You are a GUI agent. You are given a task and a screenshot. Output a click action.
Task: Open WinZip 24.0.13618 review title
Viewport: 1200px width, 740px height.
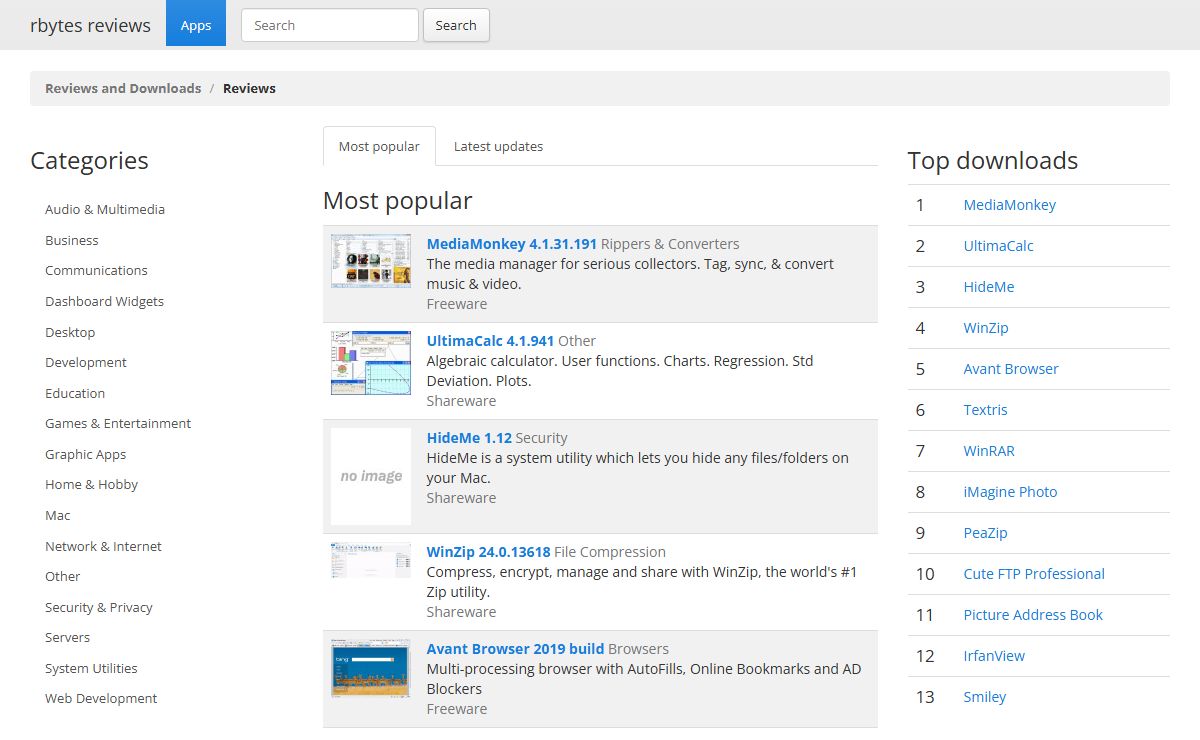pos(488,552)
